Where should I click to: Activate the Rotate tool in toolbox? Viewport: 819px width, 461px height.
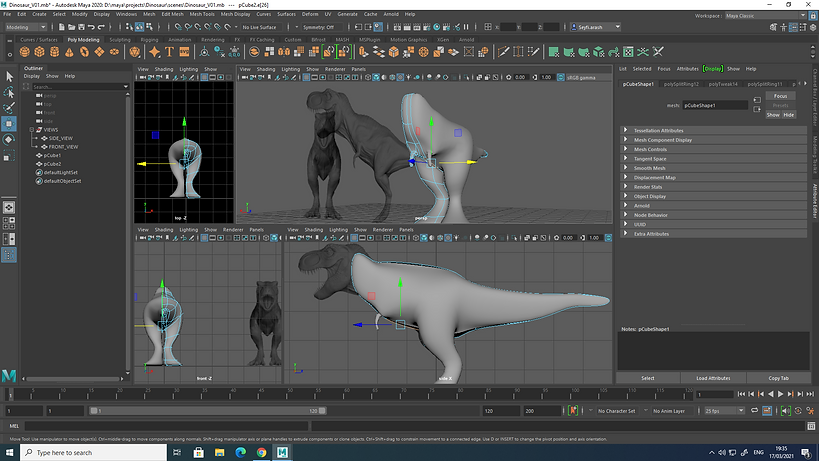click(9, 139)
